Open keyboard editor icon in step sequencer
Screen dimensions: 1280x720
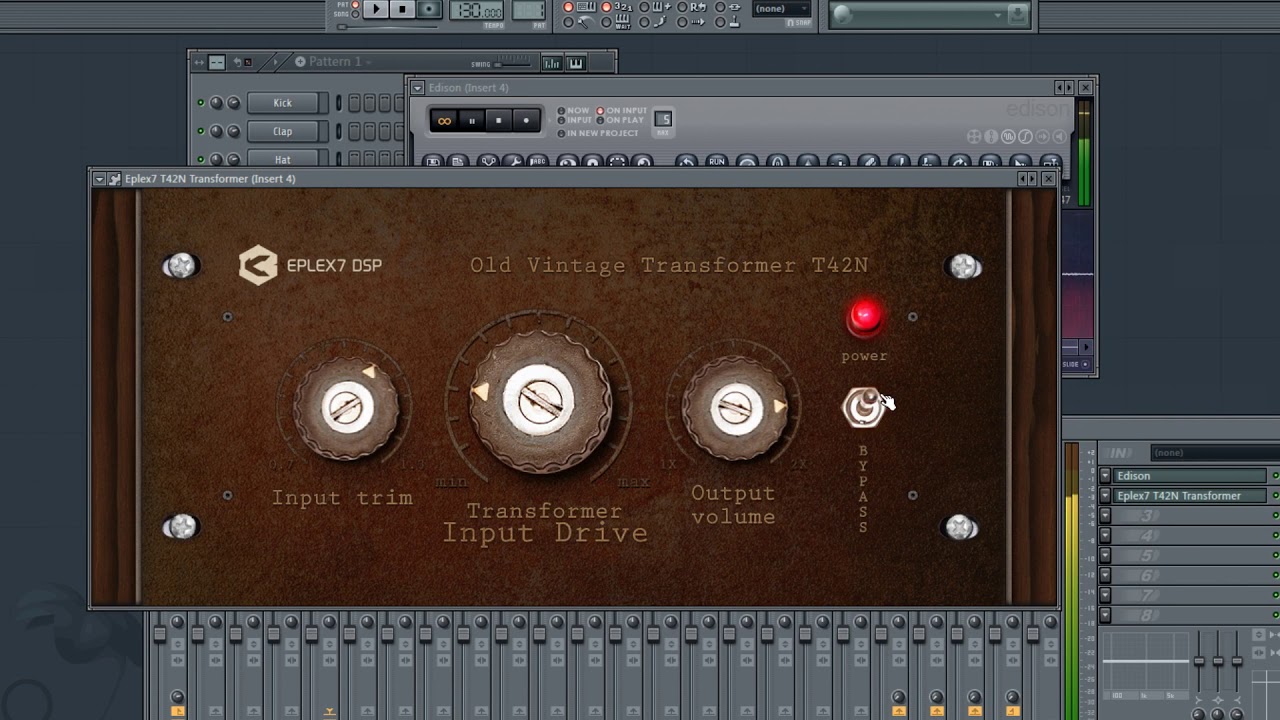pyautogui.click(x=576, y=63)
